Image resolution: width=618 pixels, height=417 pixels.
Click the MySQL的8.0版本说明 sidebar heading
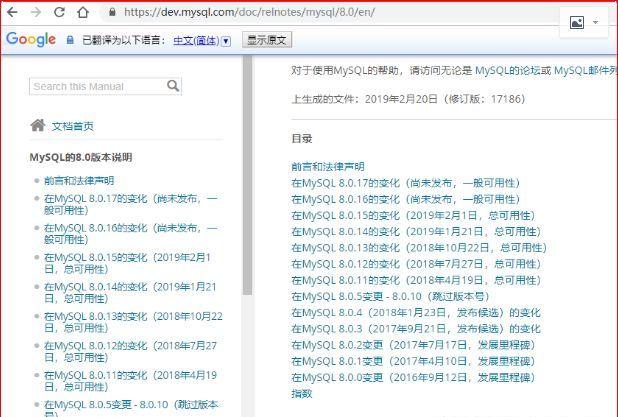tap(81, 157)
